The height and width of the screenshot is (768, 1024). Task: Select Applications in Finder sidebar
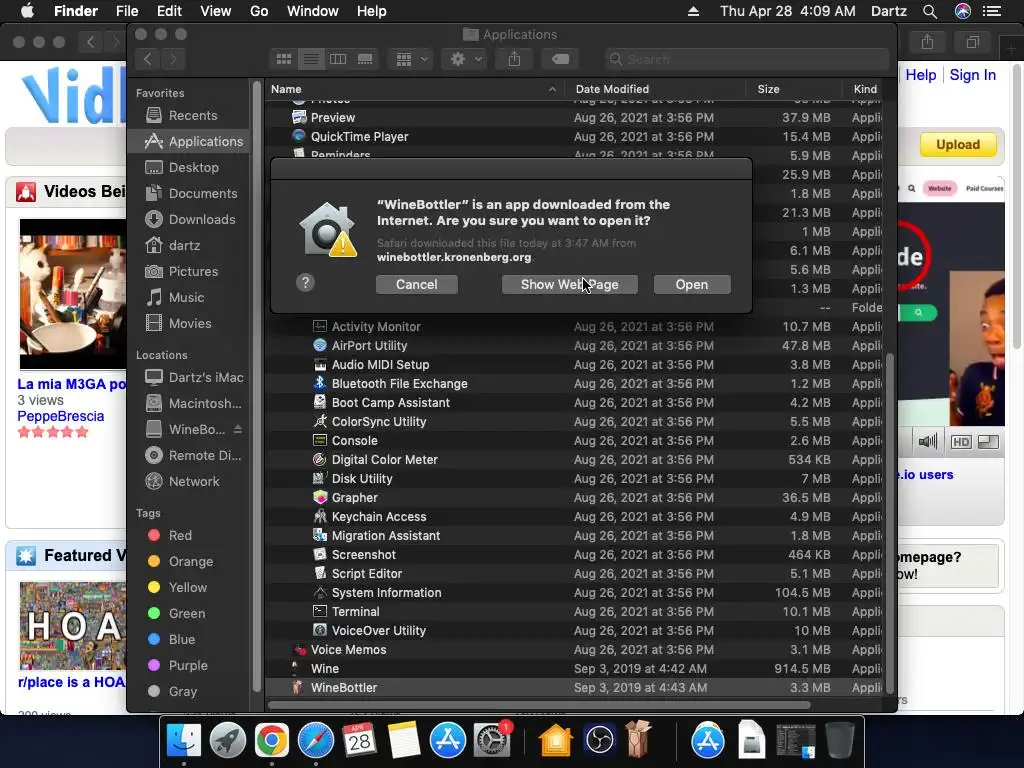coord(188,141)
